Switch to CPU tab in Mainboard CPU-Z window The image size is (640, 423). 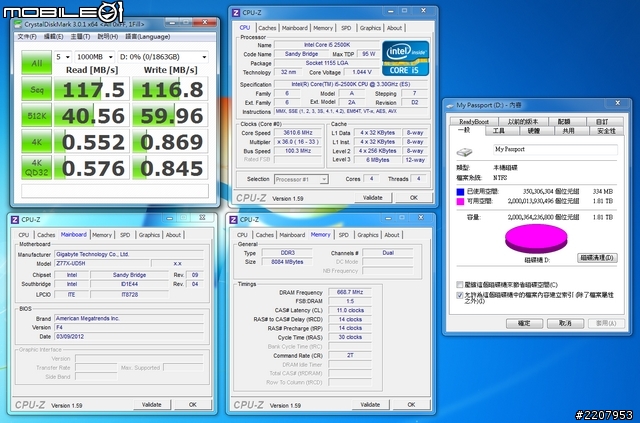click(24, 235)
